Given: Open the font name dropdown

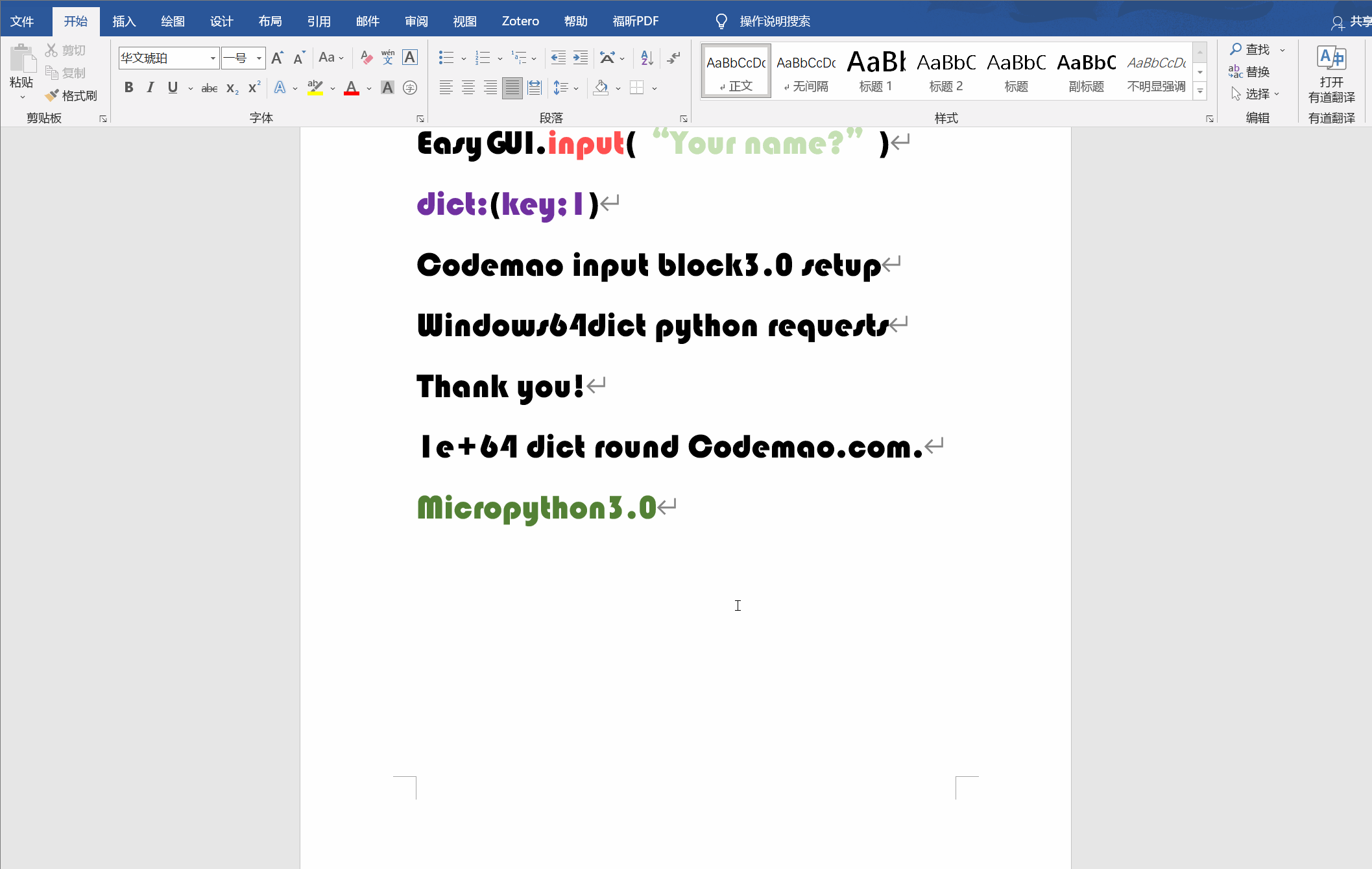Looking at the screenshot, I should 213,58.
